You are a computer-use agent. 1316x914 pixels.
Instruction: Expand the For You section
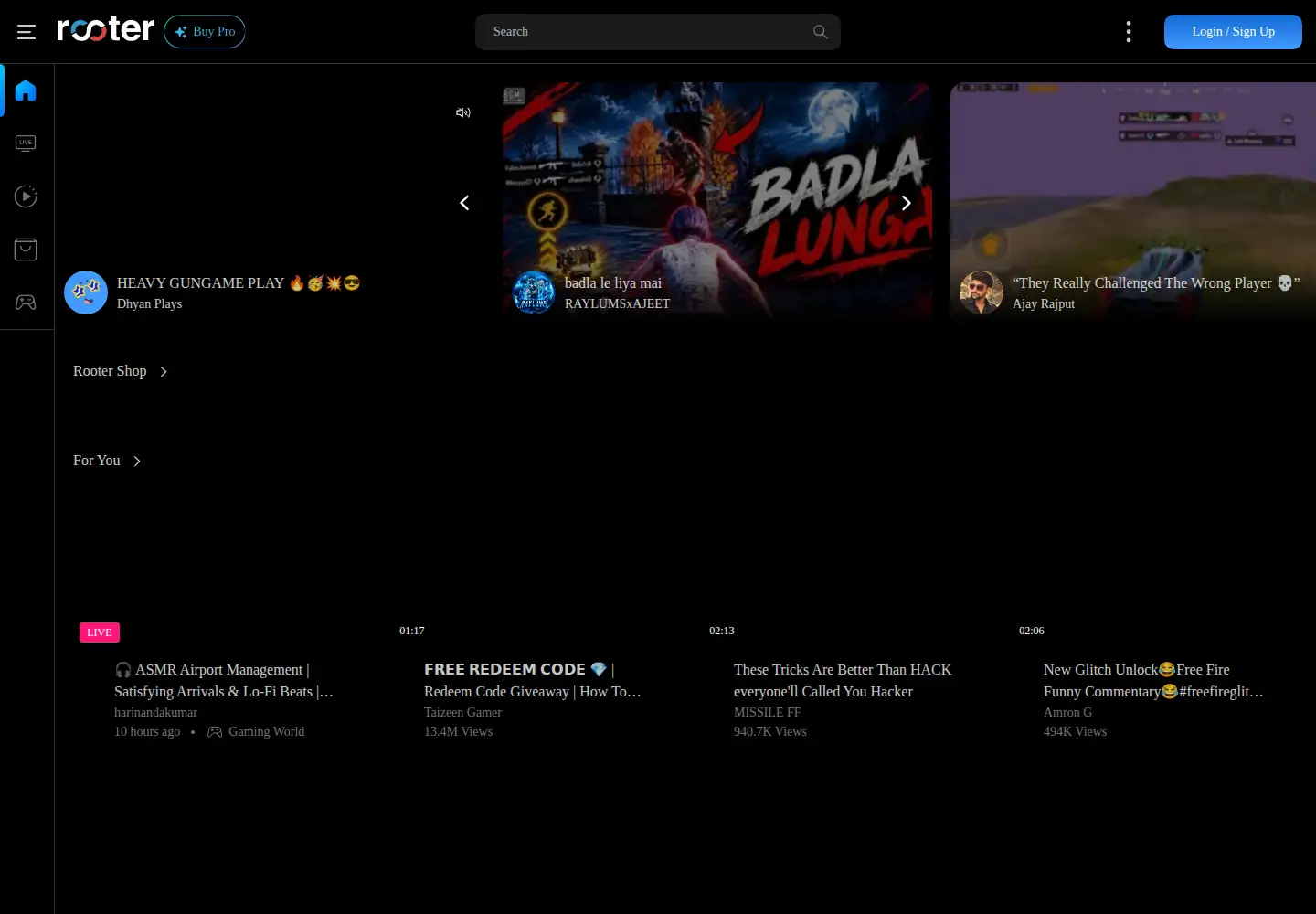tap(108, 461)
